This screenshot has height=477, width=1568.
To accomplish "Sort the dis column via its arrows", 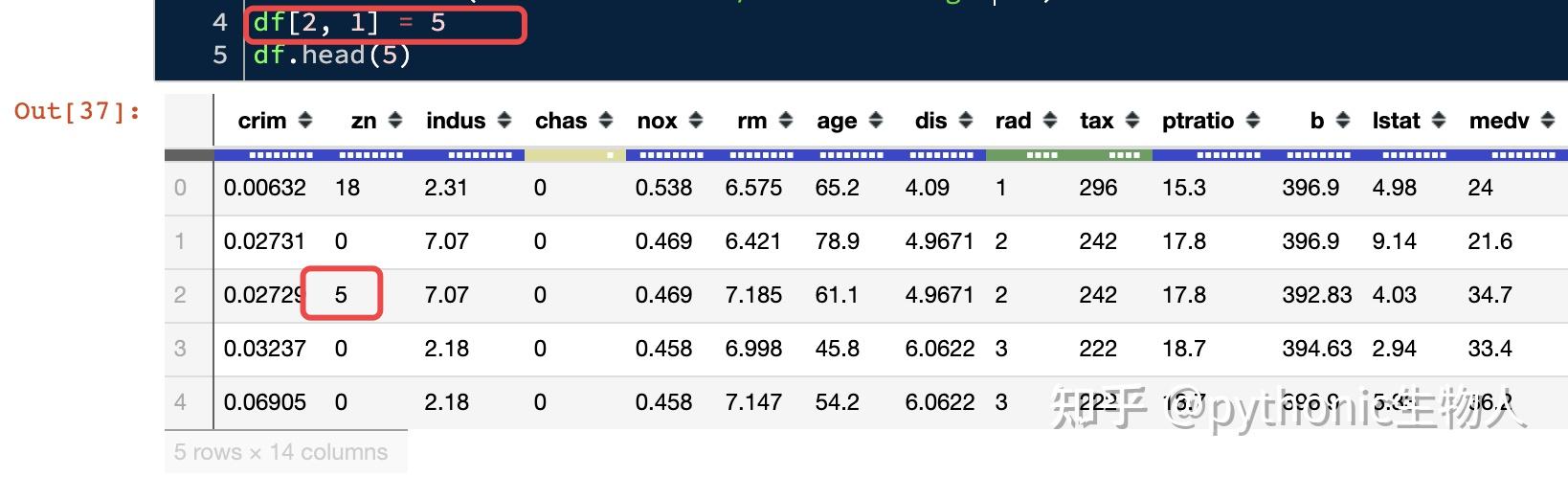I will click(x=966, y=121).
